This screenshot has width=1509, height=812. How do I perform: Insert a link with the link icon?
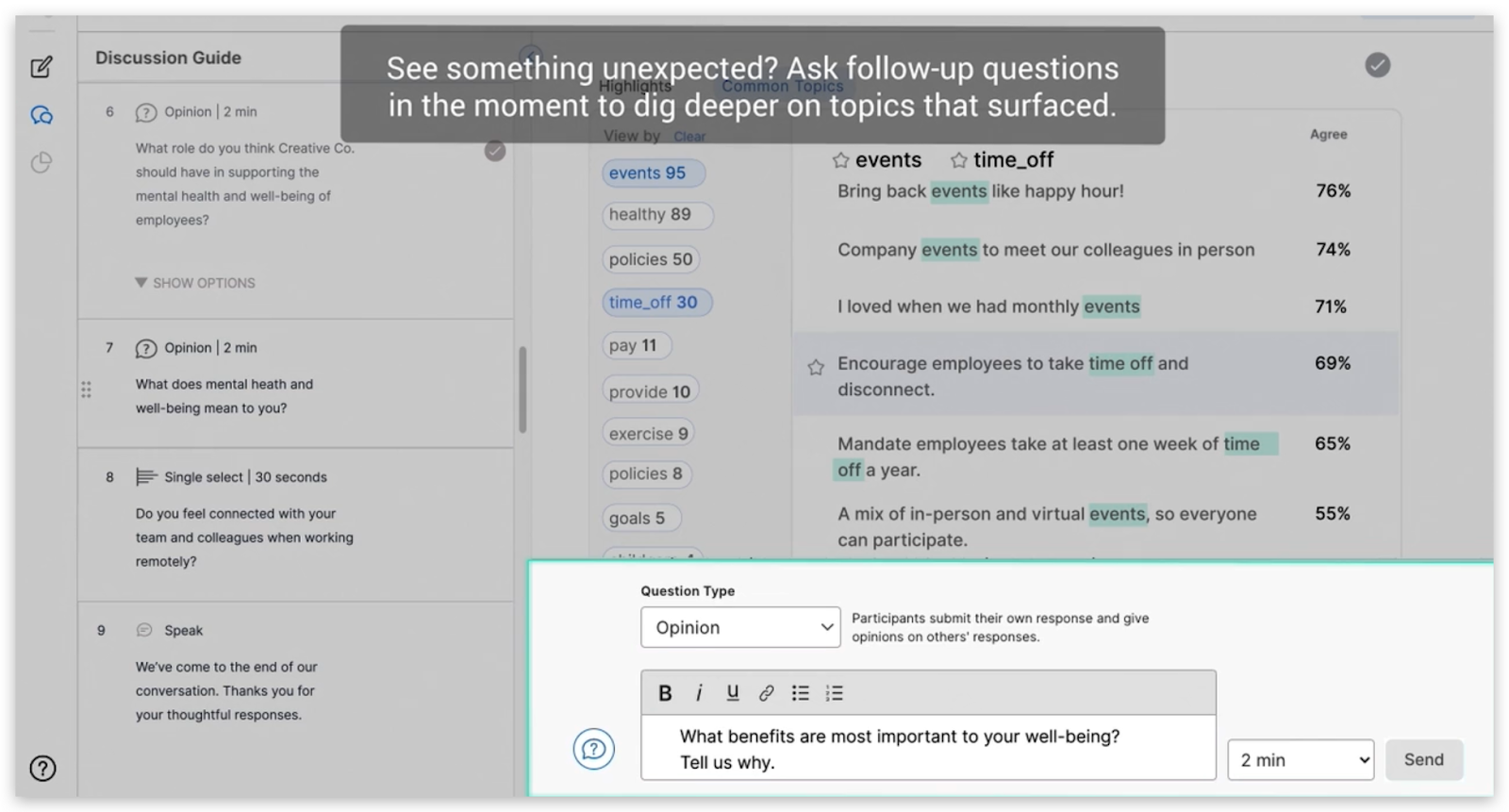pos(766,693)
